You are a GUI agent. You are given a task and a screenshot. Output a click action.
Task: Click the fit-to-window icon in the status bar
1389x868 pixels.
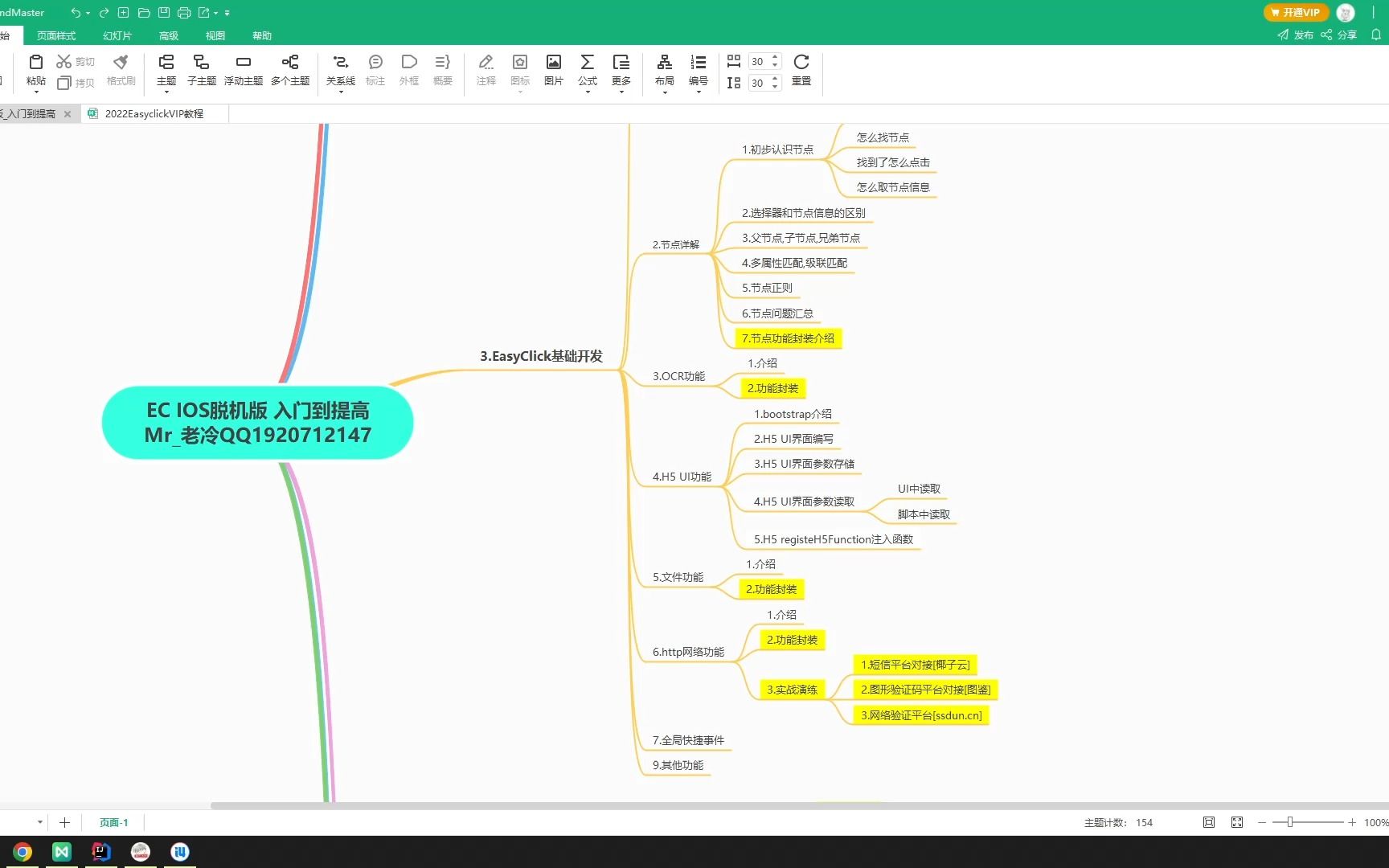coord(1208,822)
